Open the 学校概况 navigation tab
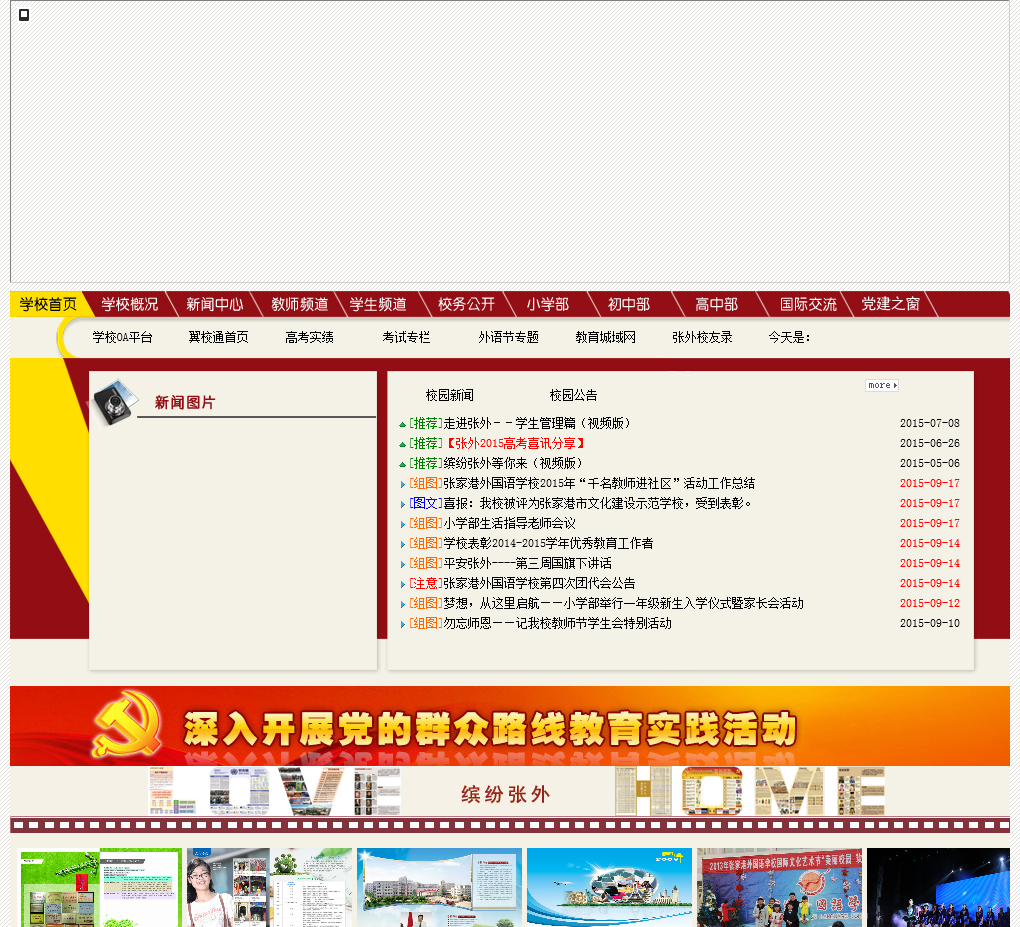Screen dimensions: 1020x927 130,304
